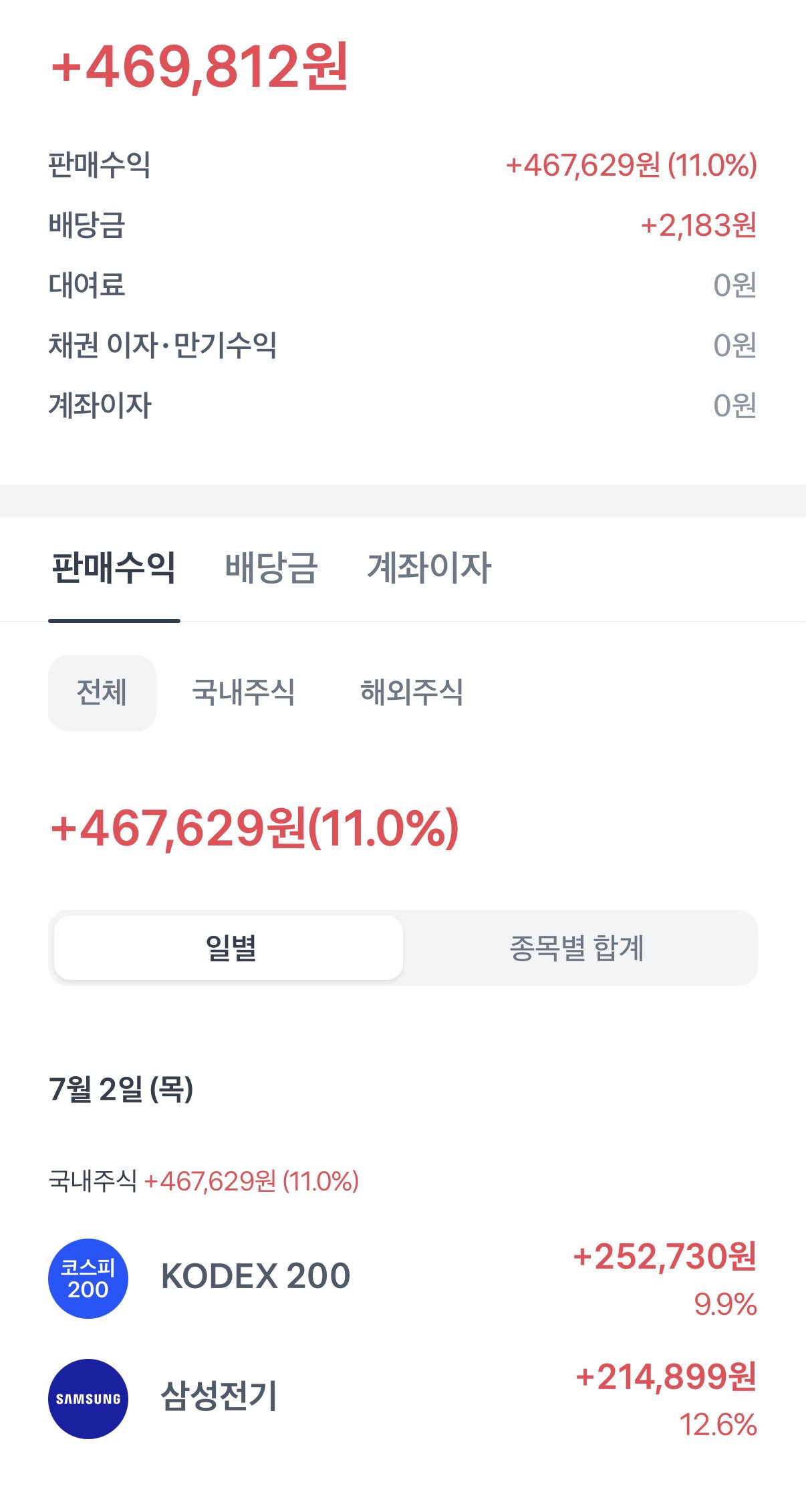Select the 국내주식 filter chip
The width and height of the screenshot is (806, 1512).
(243, 692)
